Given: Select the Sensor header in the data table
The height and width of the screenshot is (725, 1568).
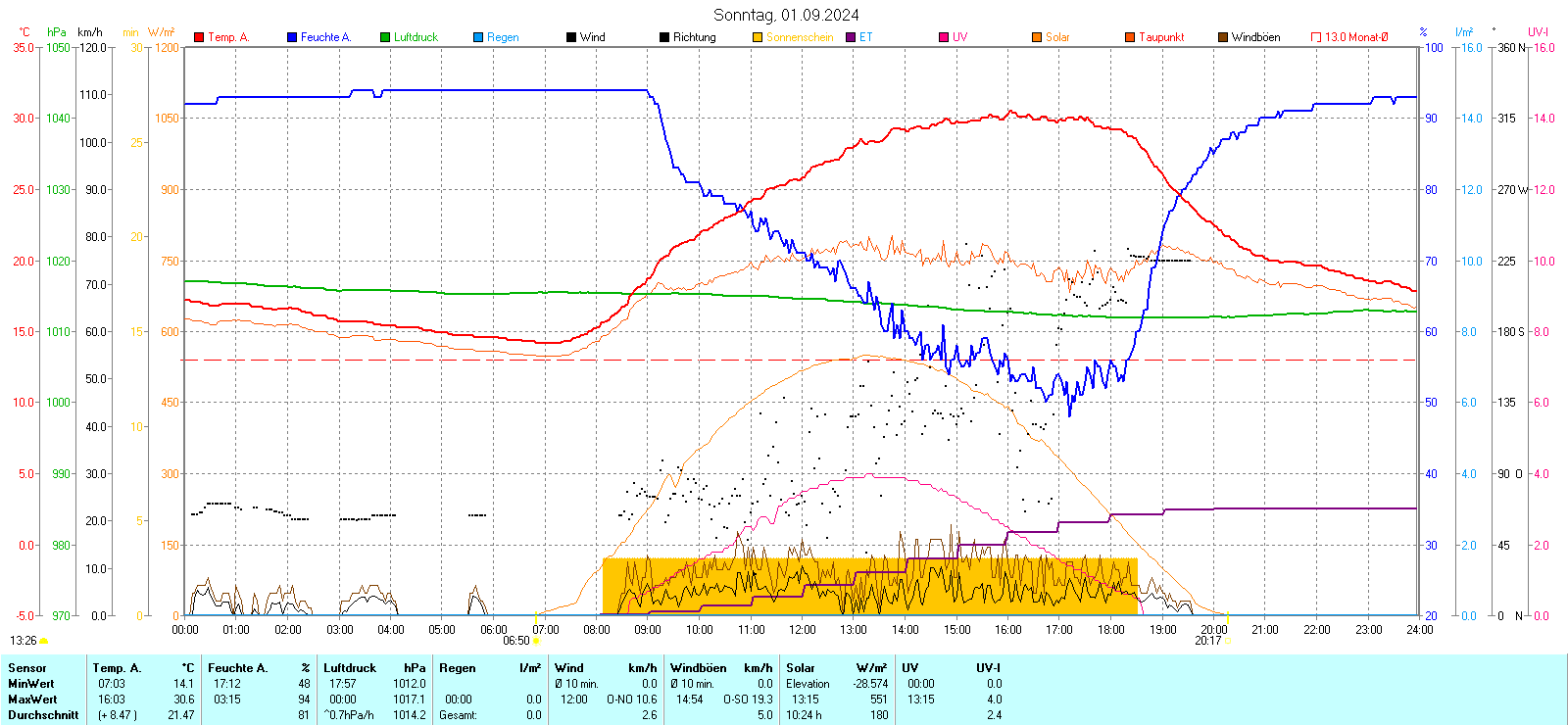Looking at the screenshot, I should click(27, 668).
